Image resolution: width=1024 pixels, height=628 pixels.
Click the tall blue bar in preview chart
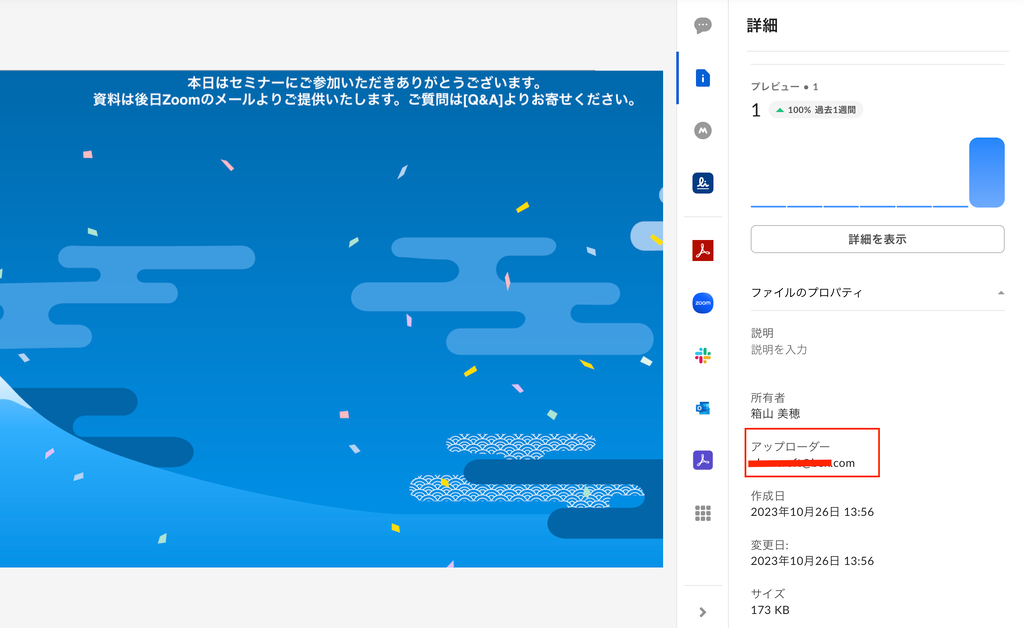(986, 172)
